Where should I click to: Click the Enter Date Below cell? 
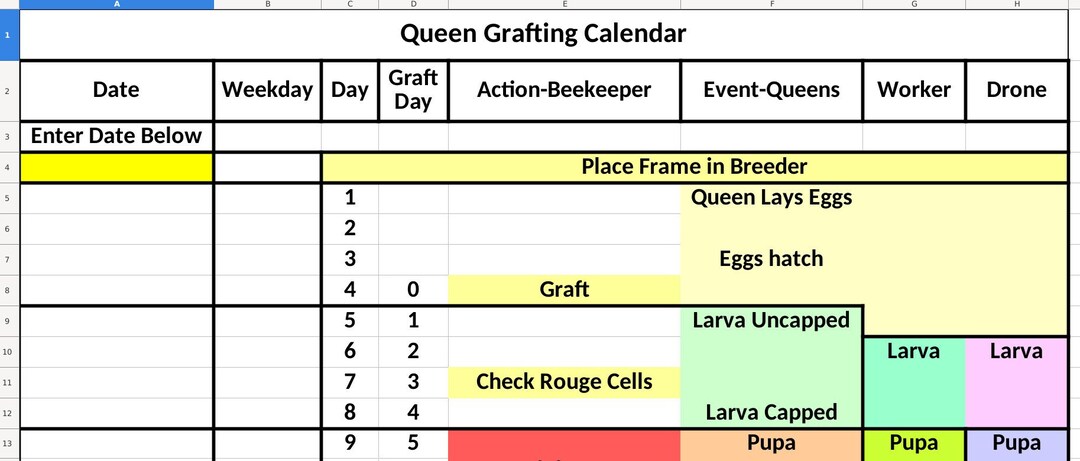[116, 136]
